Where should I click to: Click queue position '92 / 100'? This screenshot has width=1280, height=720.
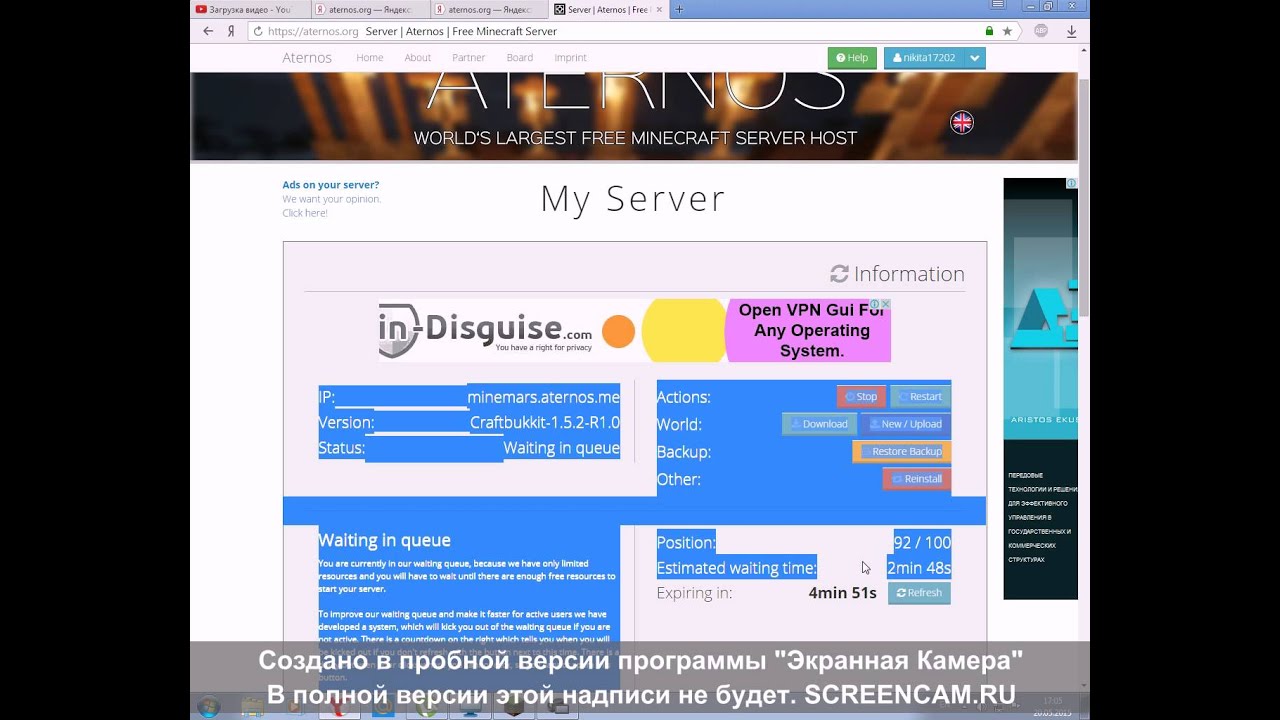921,543
